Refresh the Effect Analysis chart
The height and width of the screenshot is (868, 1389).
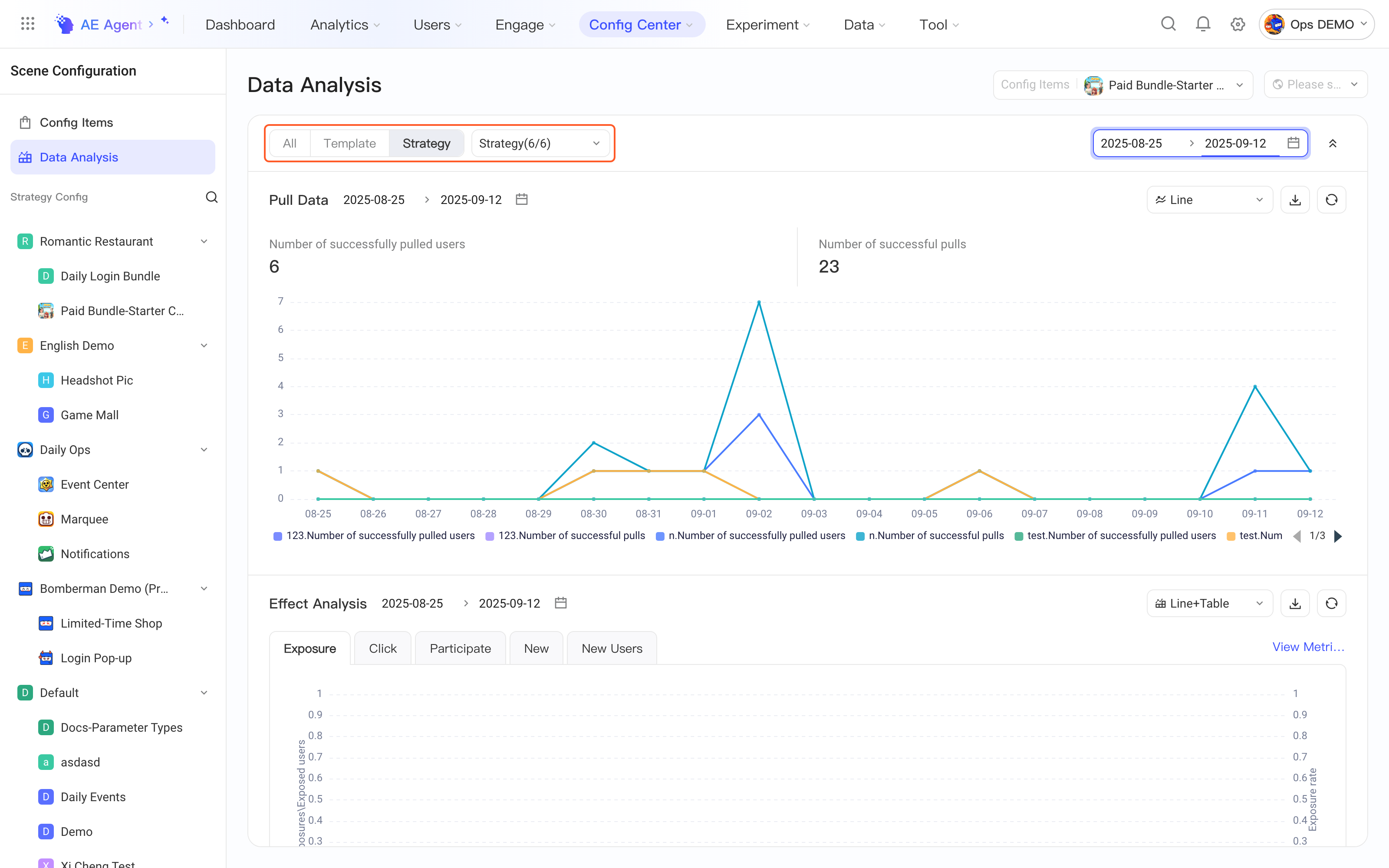1331,603
